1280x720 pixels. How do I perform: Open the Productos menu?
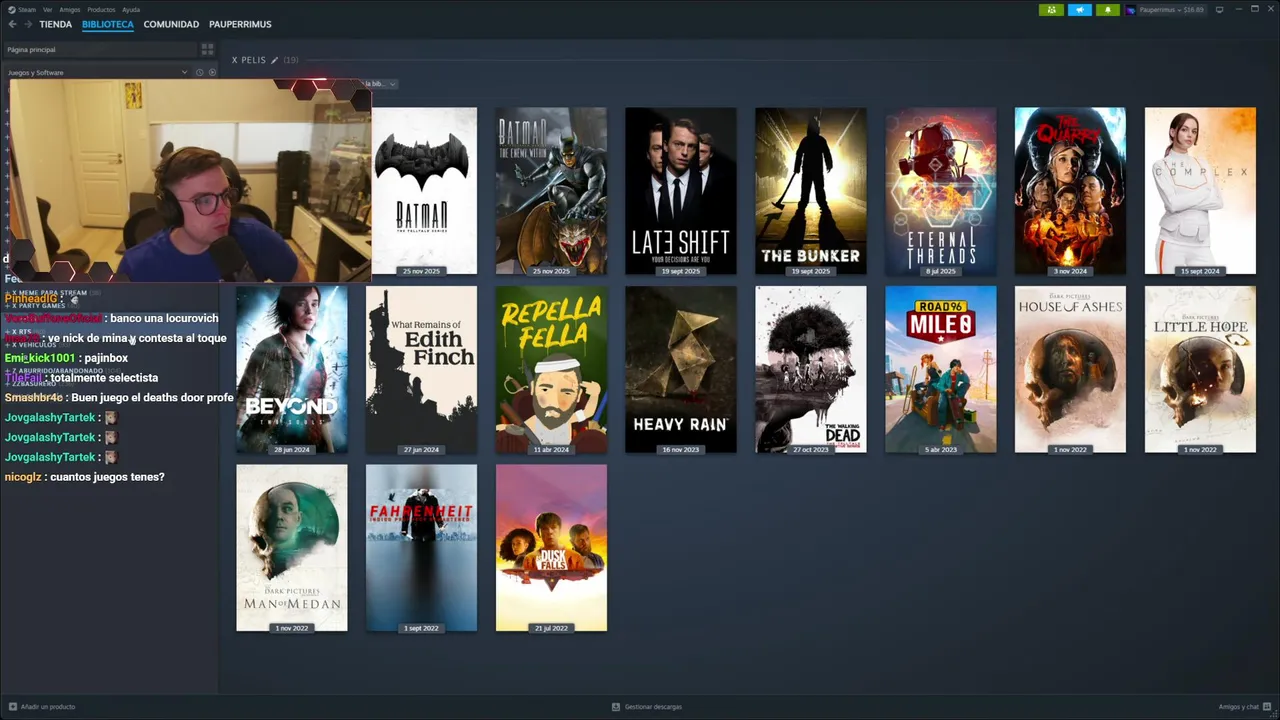click(x=101, y=9)
